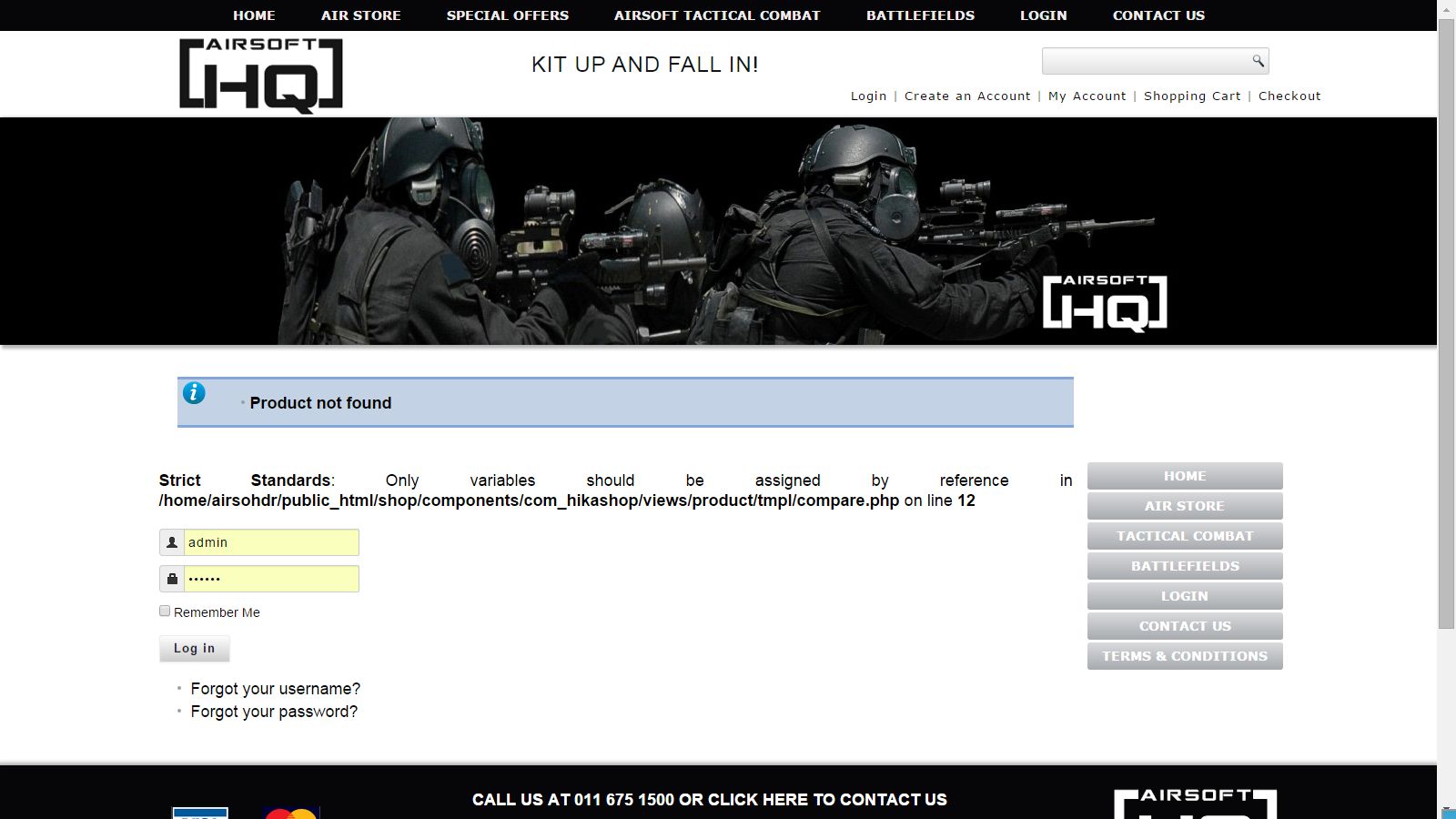Image resolution: width=1456 pixels, height=819 pixels.
Task: Open CONTACT US in the top navigation bar
Action: pyautogui.click(x=1158, y=15)
